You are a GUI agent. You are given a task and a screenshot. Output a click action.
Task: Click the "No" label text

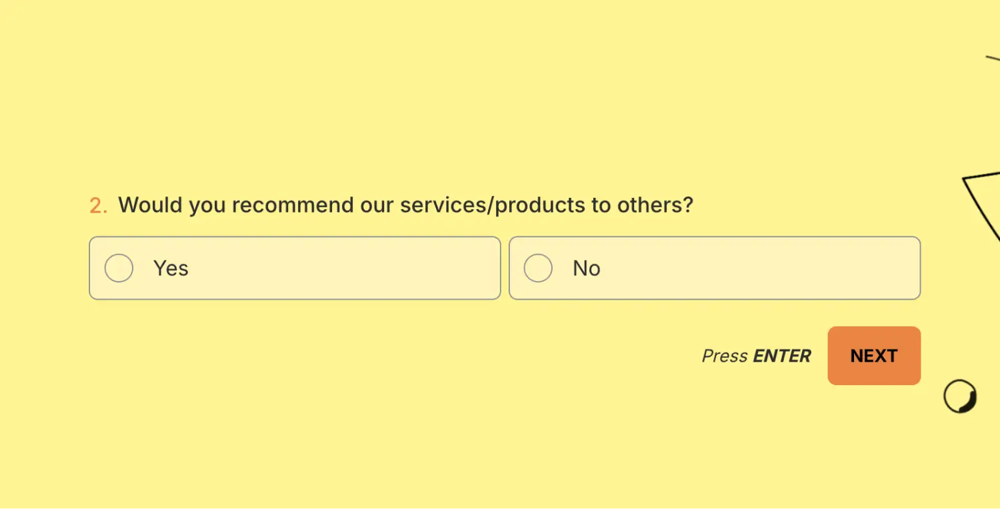pos(586,268)
